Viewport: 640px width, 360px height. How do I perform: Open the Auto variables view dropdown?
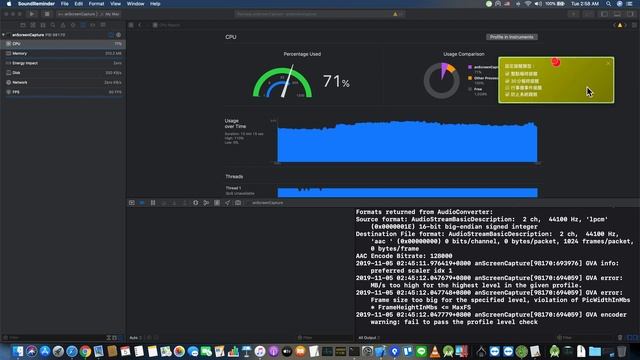coord(136,338)
